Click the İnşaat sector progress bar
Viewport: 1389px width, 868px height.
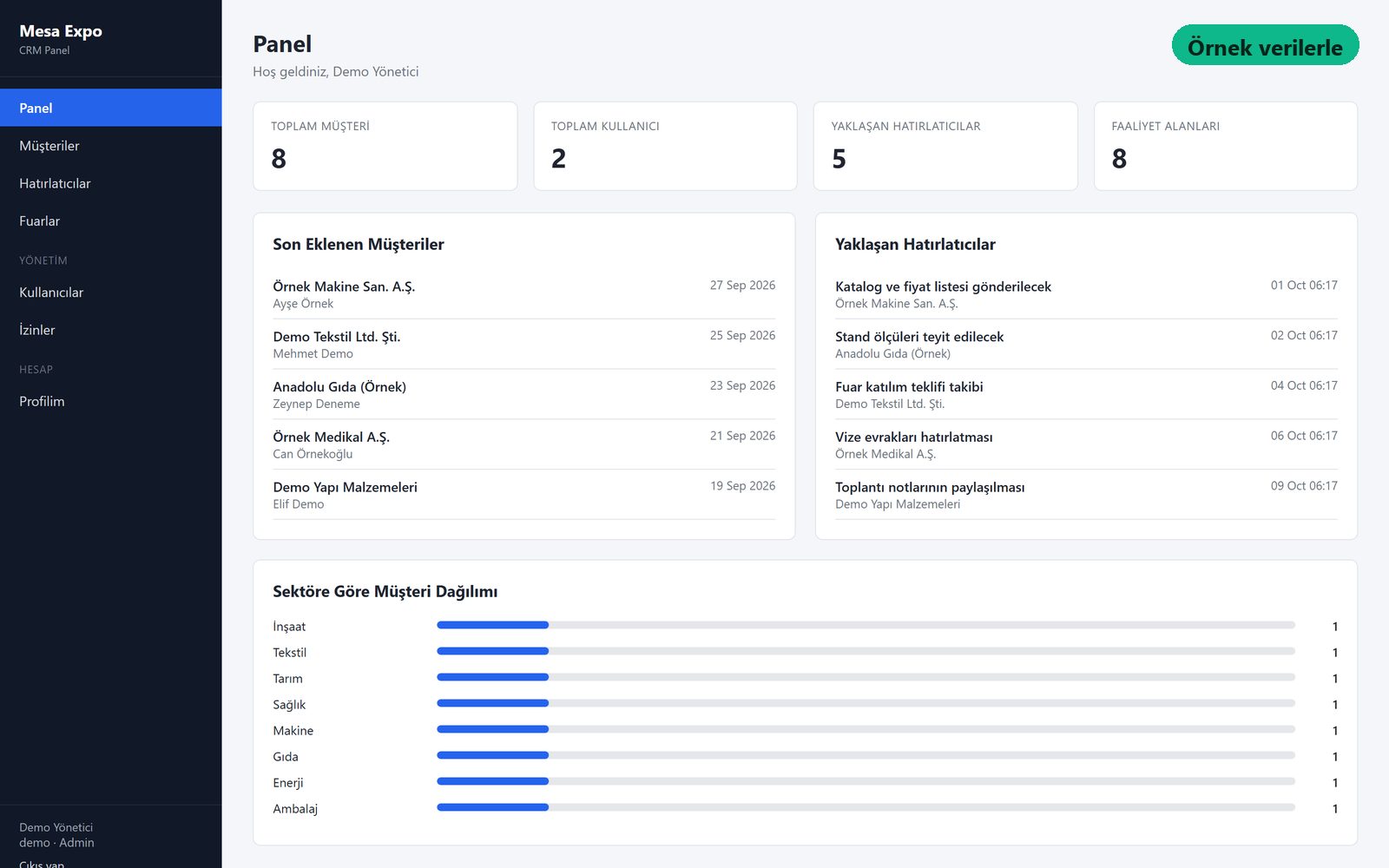click(x=866, y=625)
